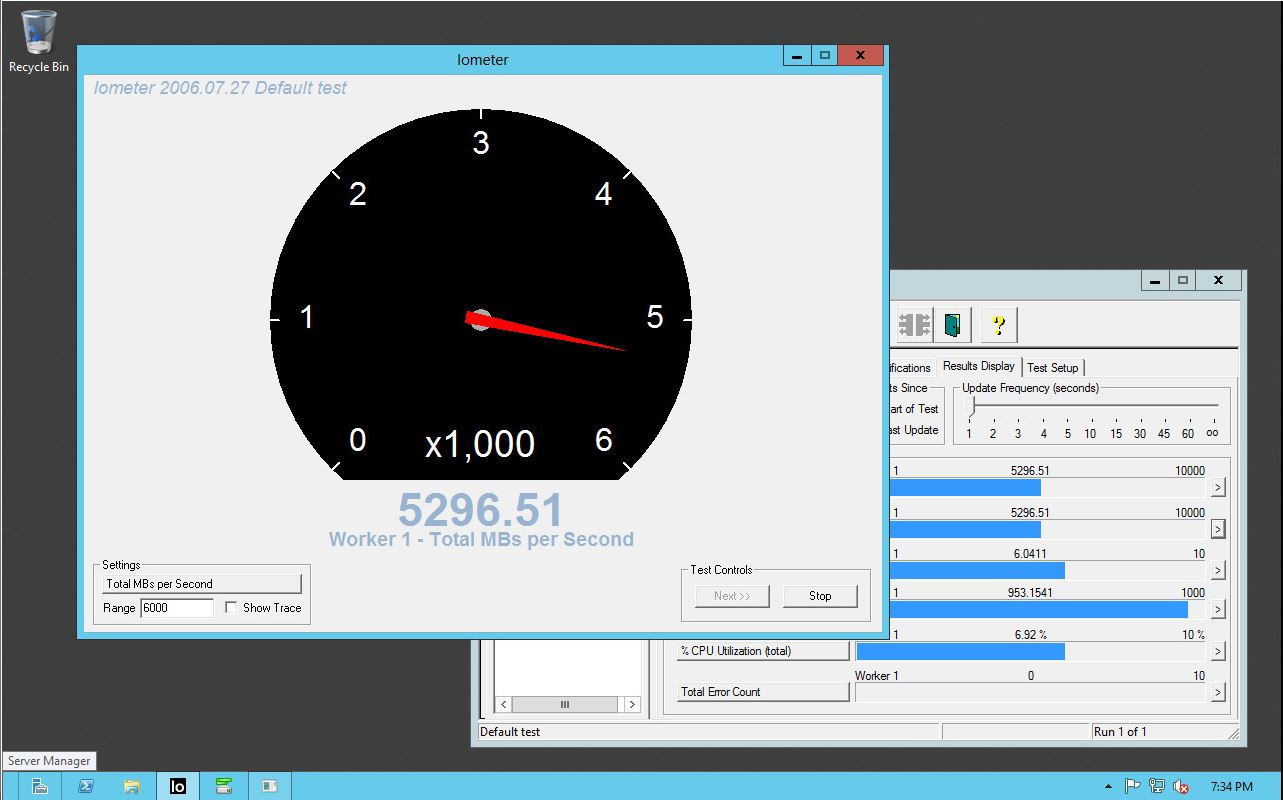This screenshot has width=1283, height=800.
Task: Expand the arrow beside the first 5296.51 bar
Action: tap(1217, 488)
